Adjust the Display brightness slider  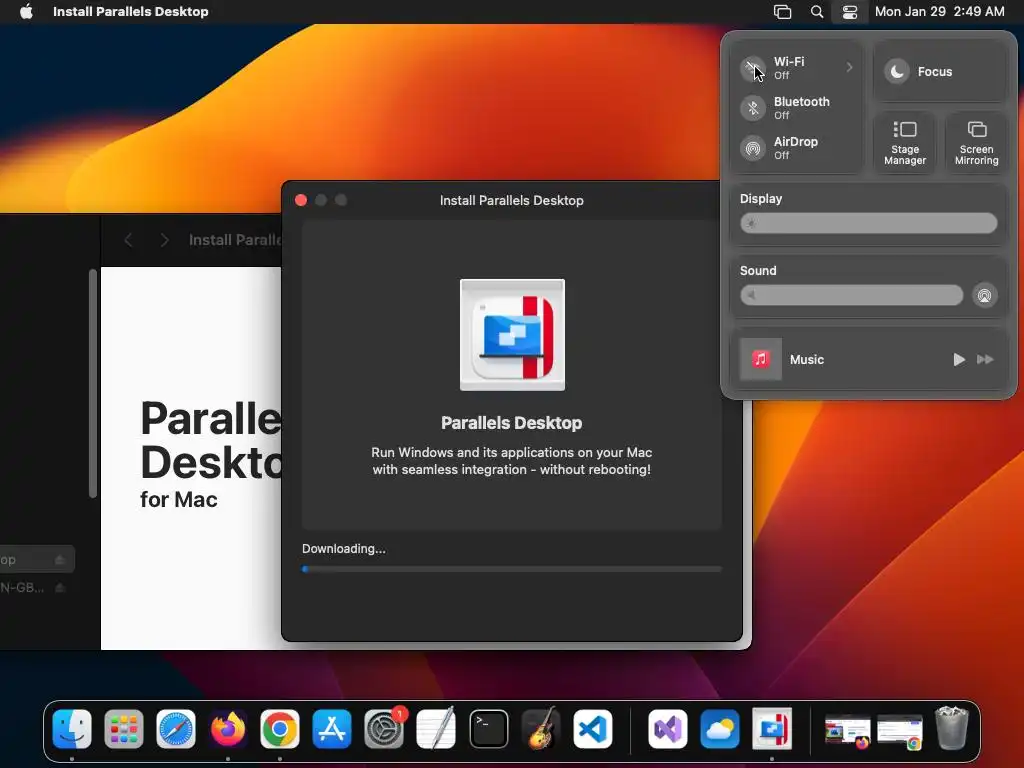869,223
